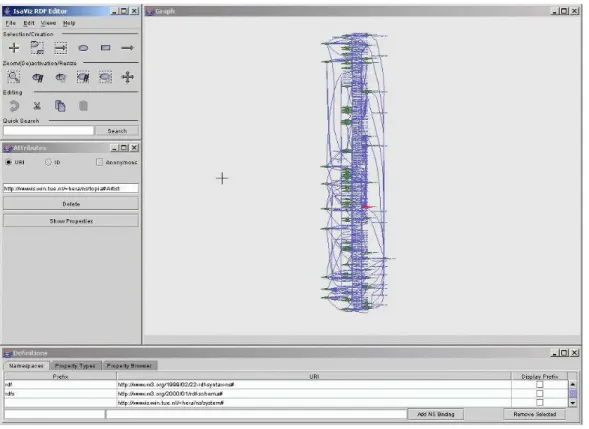Viewport: 589px width, 429px height.
Task: Click the Display Prefix column header
Action: (539, 376)
